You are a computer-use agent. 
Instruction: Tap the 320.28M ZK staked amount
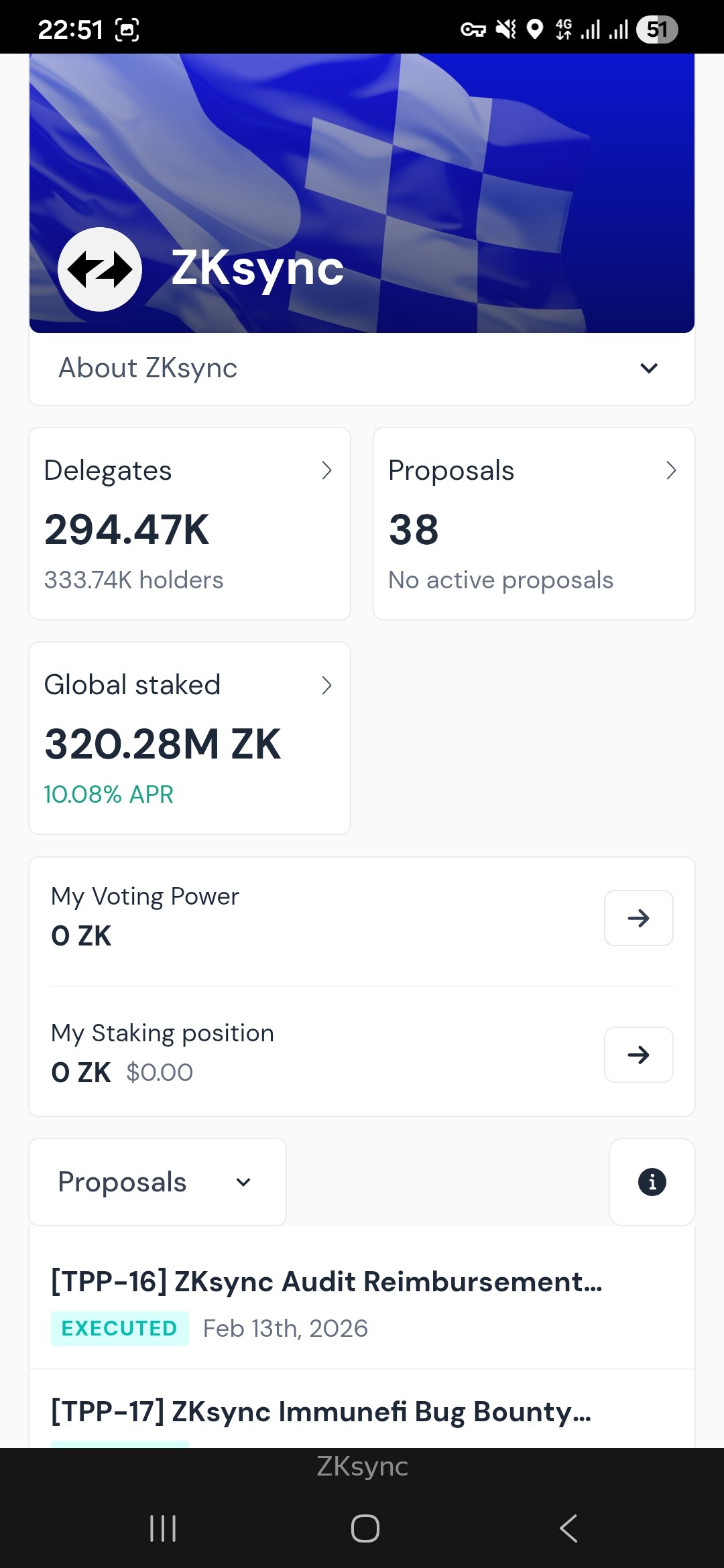(x=162, y=744)
